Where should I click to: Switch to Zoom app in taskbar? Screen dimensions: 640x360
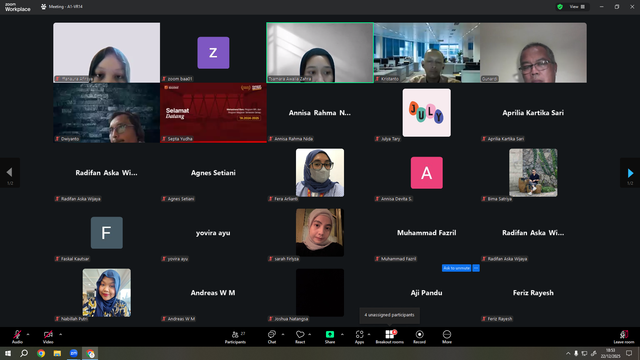(73, 353)
